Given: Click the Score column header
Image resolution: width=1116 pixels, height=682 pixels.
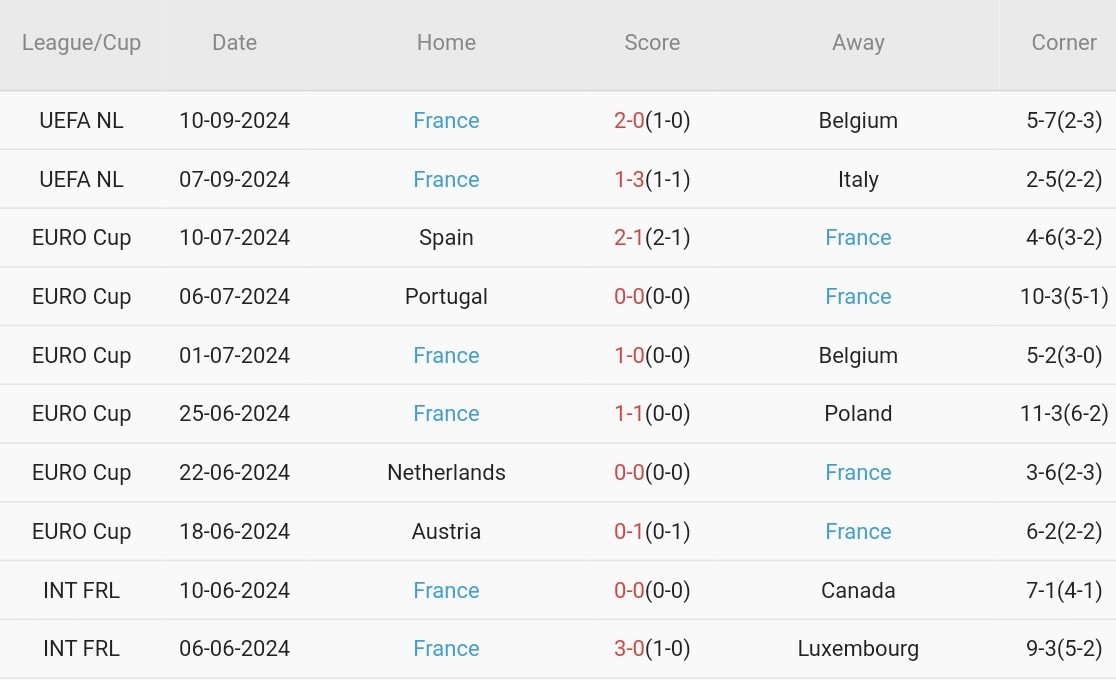Looking at the screenshot, I should 652,43.
